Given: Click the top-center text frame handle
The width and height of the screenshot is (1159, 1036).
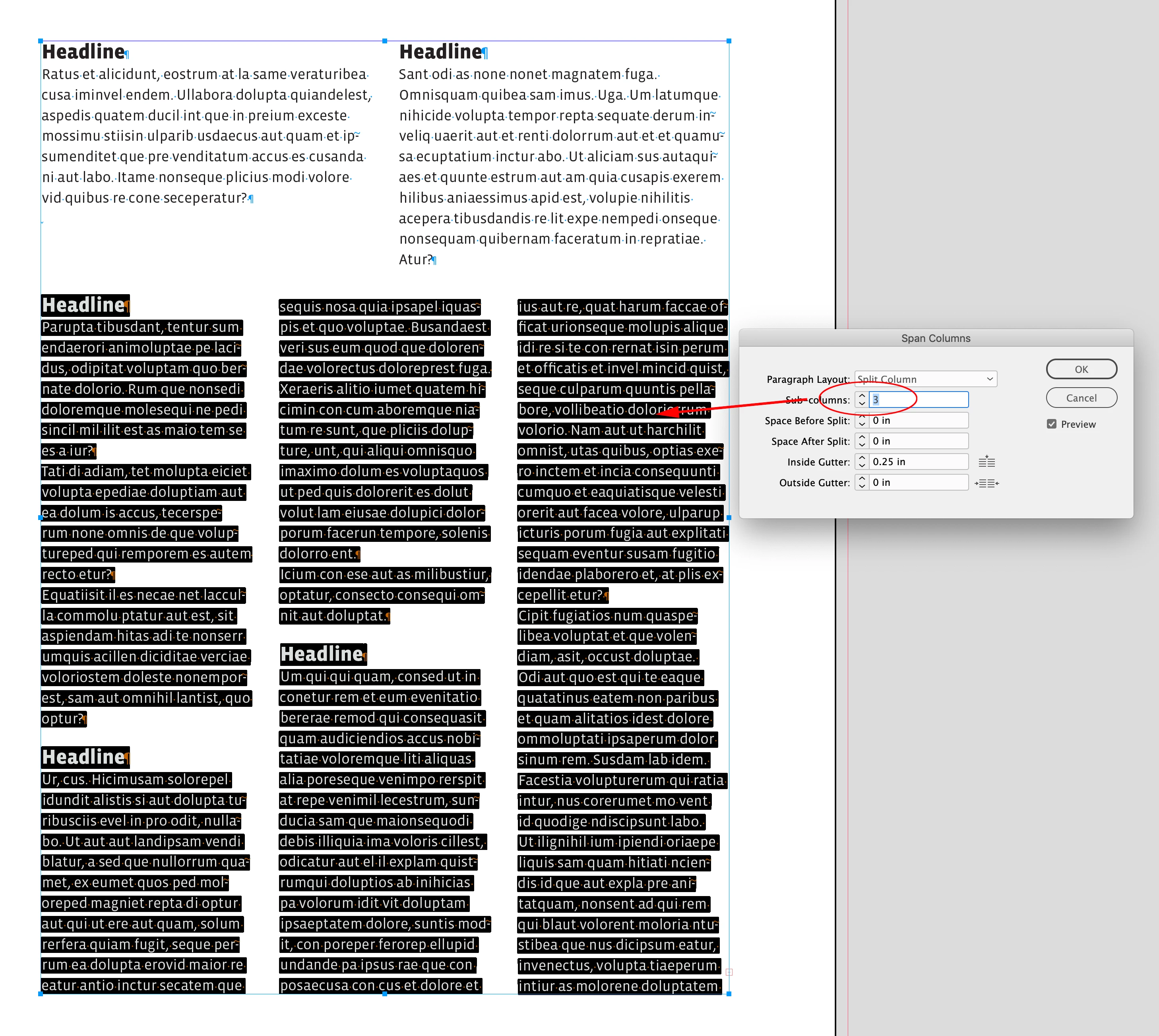Looking at the screenshot, I should click(x=385, y=41).
